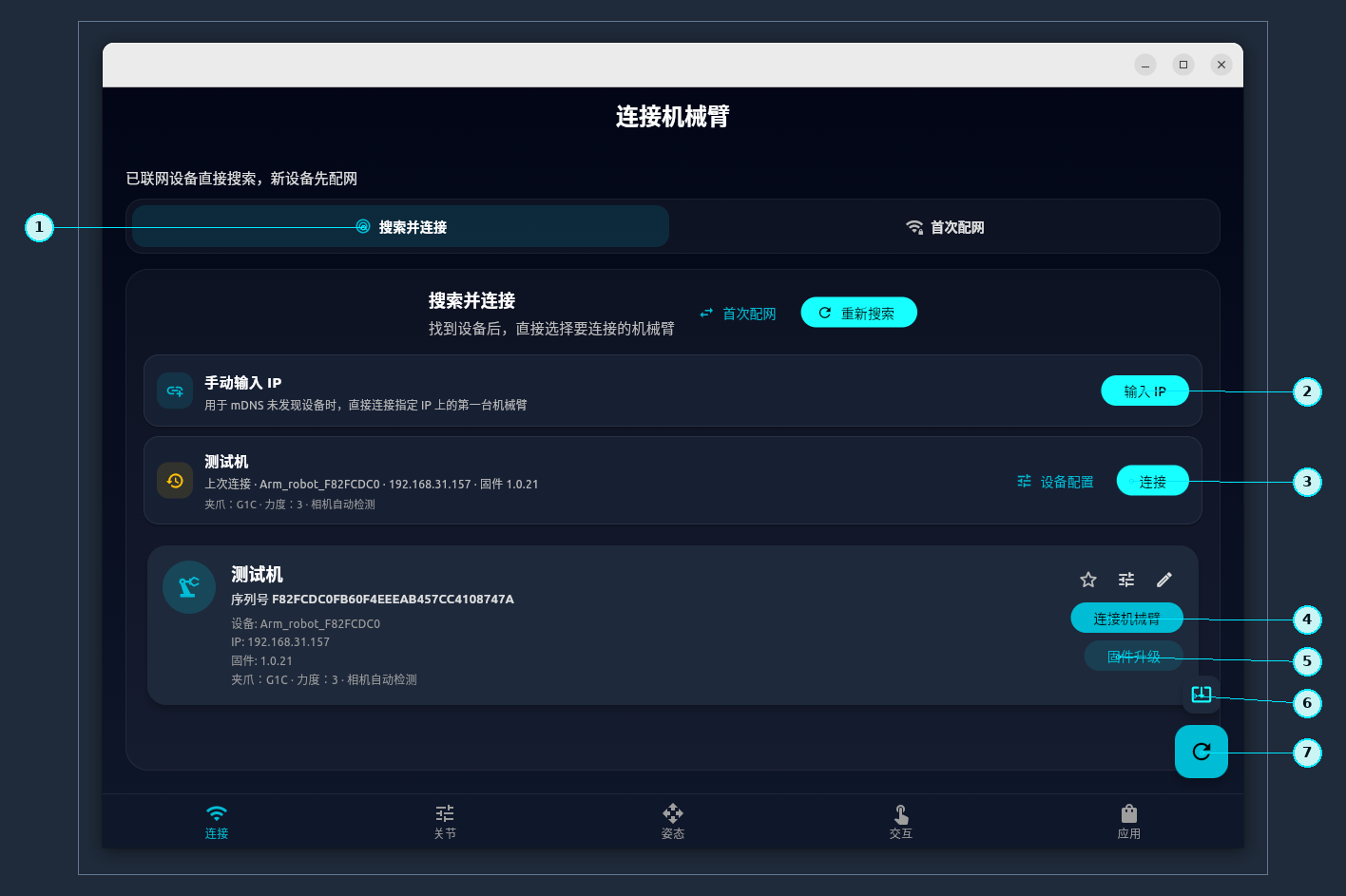
Task: Click the floating refresh button
Action: (x=1202, y=752)
